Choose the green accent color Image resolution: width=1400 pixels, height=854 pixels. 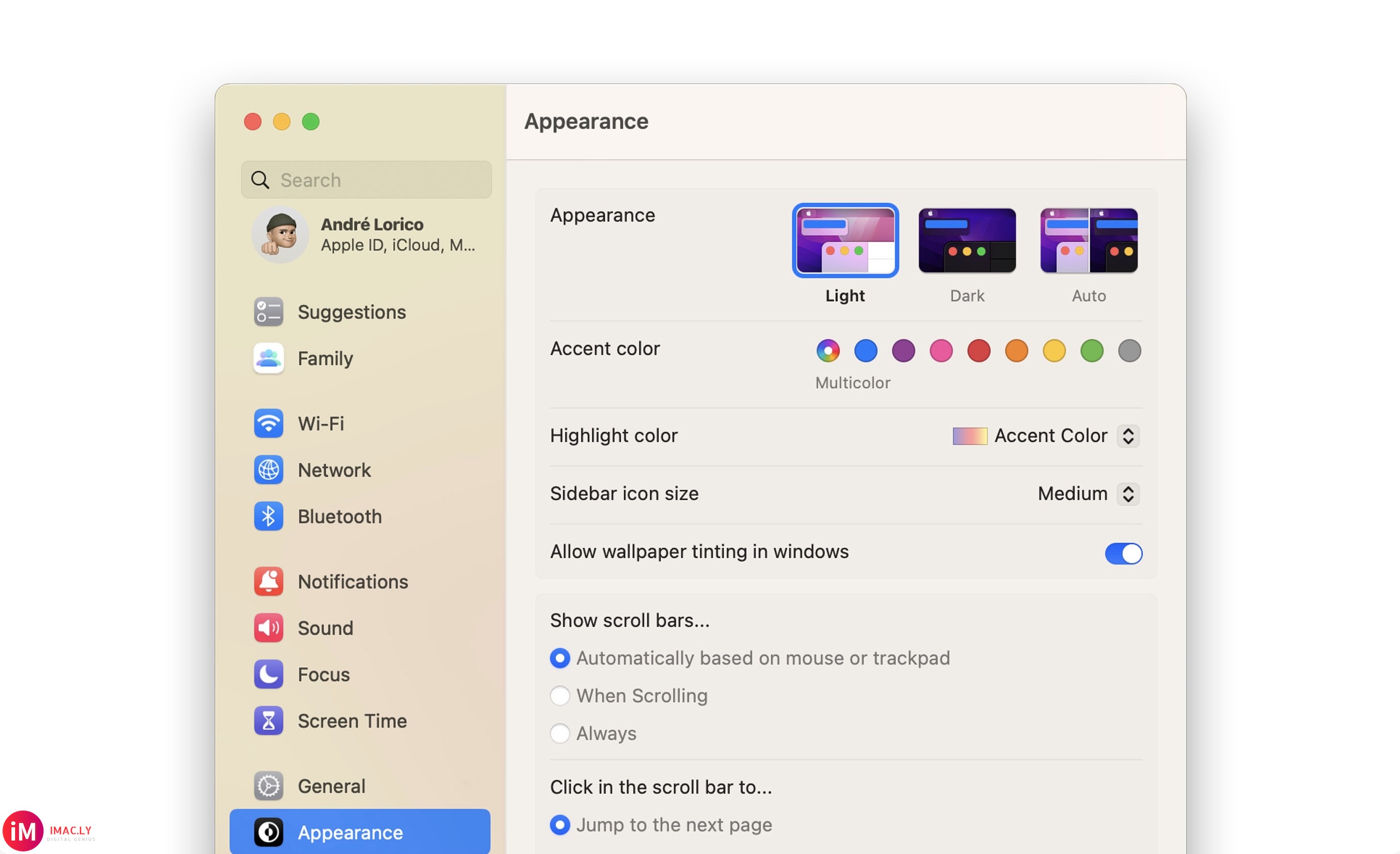point(1092,351)
